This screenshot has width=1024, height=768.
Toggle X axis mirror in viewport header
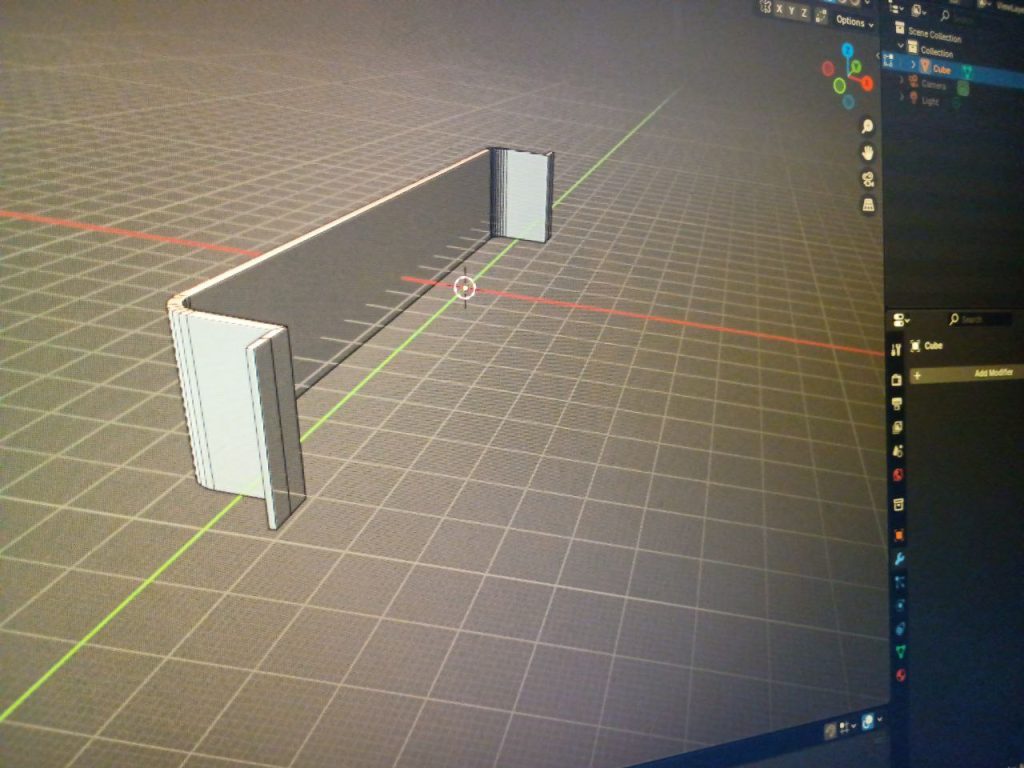pyautogui.click(x=778, y=8)
